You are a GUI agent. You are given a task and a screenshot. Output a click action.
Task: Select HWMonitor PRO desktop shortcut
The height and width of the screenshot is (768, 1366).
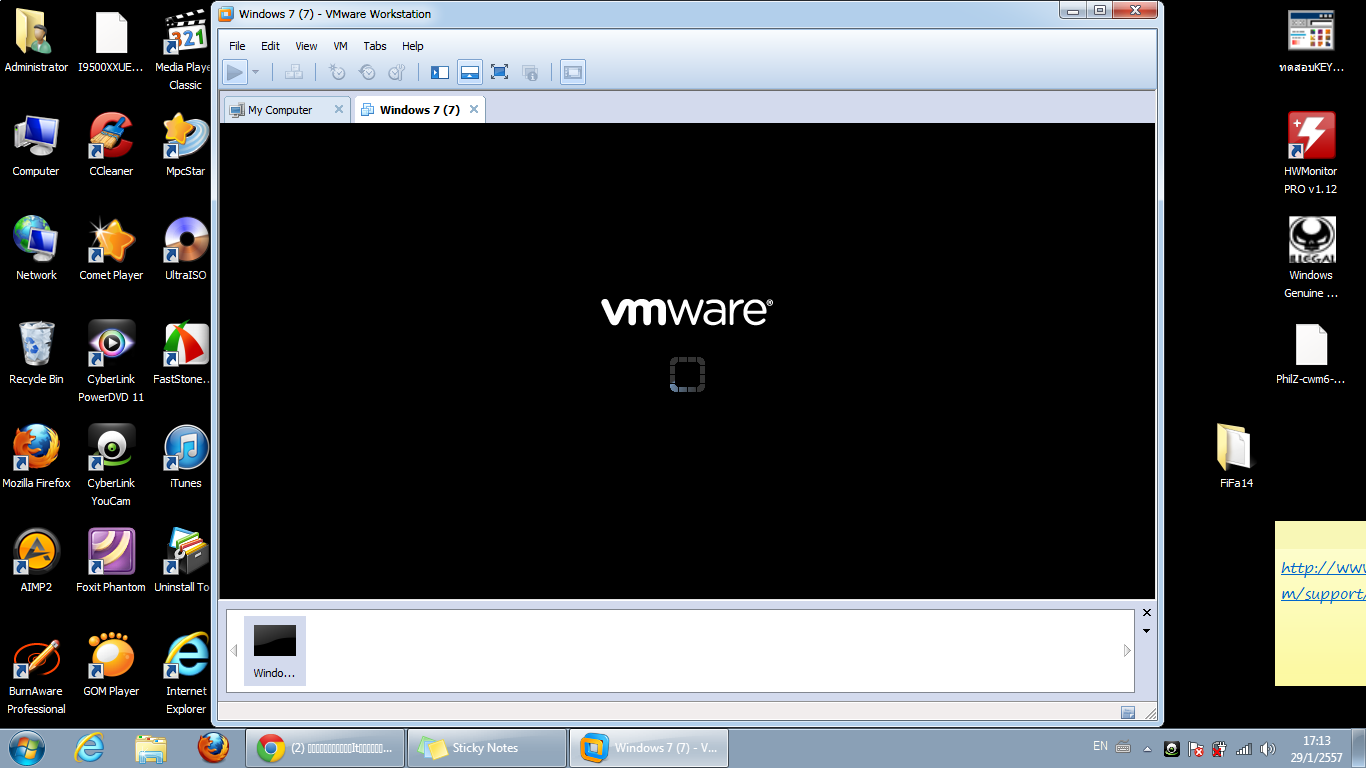(1311, 154)
